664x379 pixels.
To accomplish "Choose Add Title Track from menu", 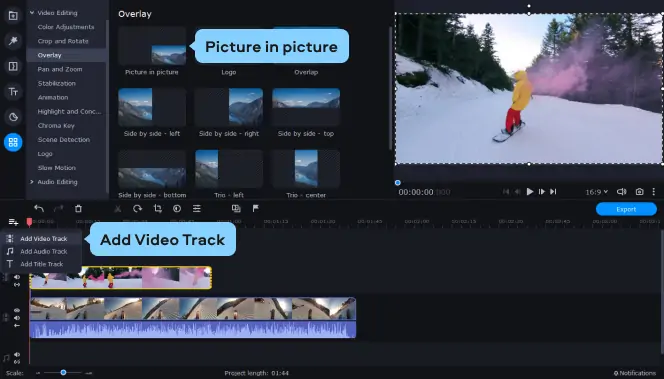I will [42, 264].
